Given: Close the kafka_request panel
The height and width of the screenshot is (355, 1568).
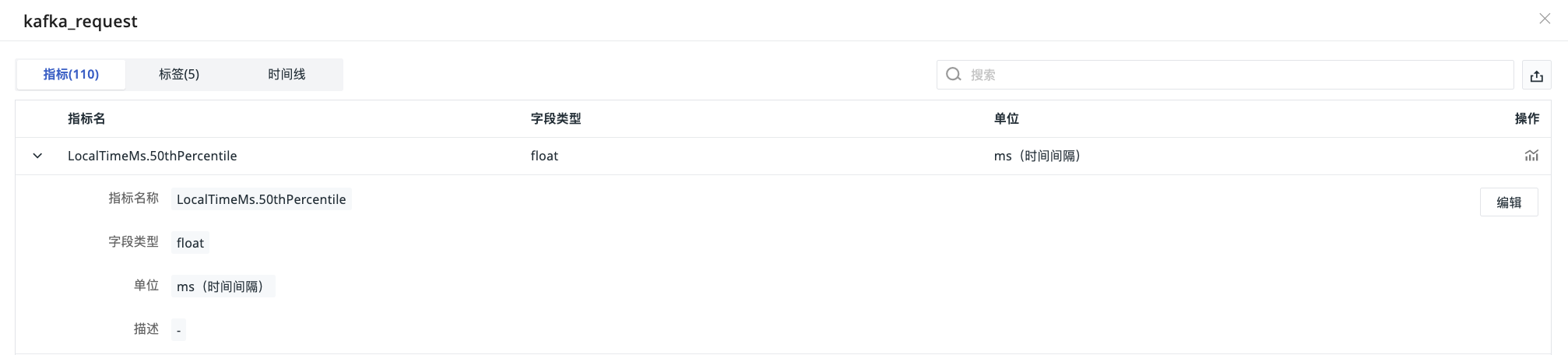Looking at the screenshot, I should (1545, 19).
